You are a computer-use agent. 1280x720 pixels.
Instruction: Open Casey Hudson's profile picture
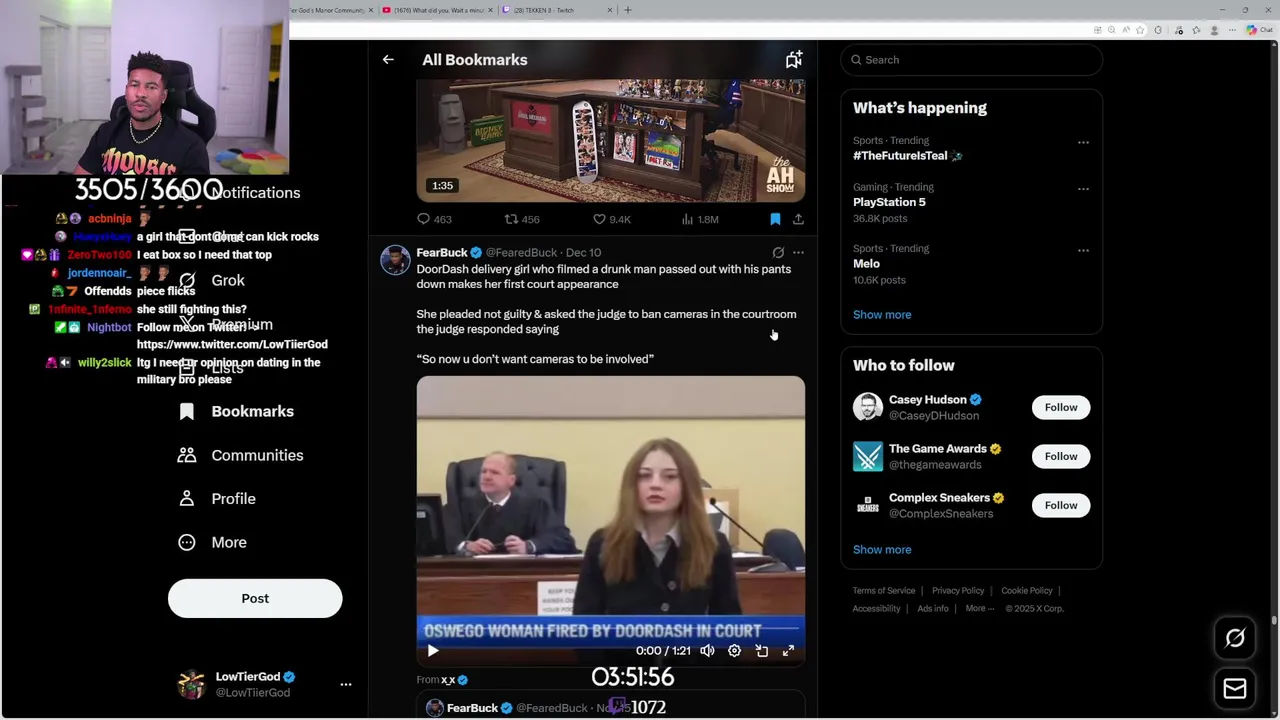click(x=868, y=408)
